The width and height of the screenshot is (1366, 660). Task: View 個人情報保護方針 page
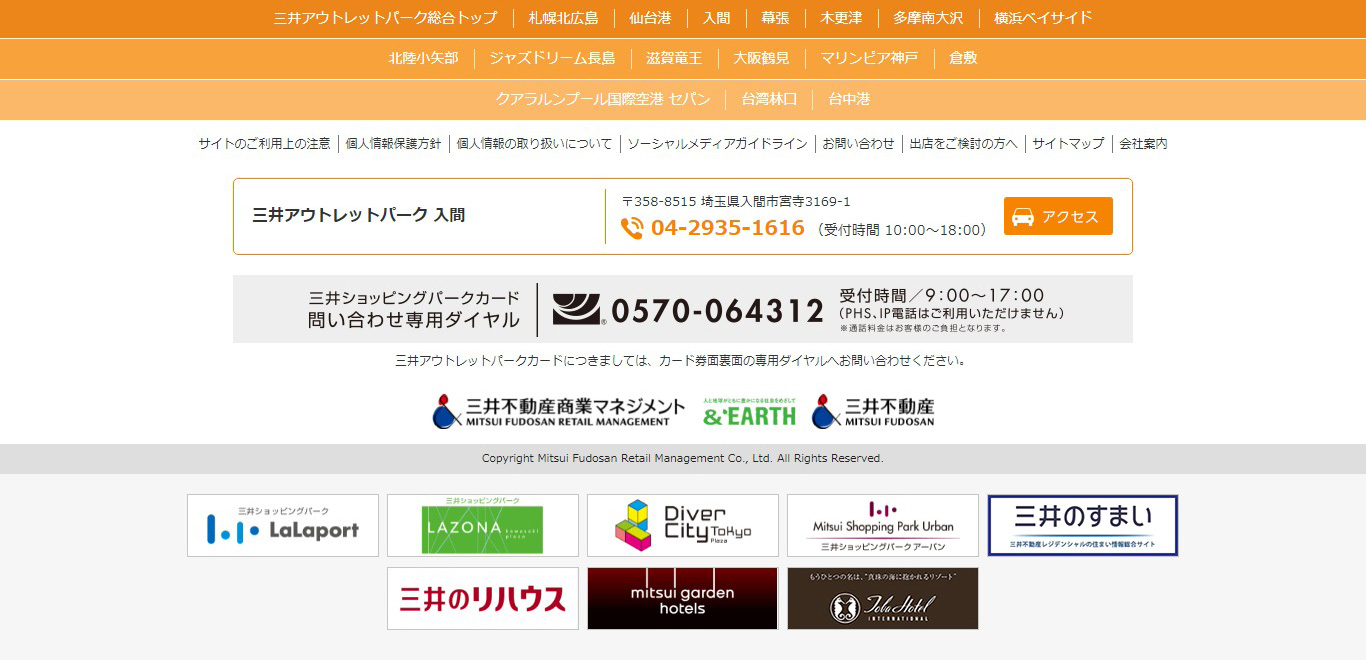[393, 144]
